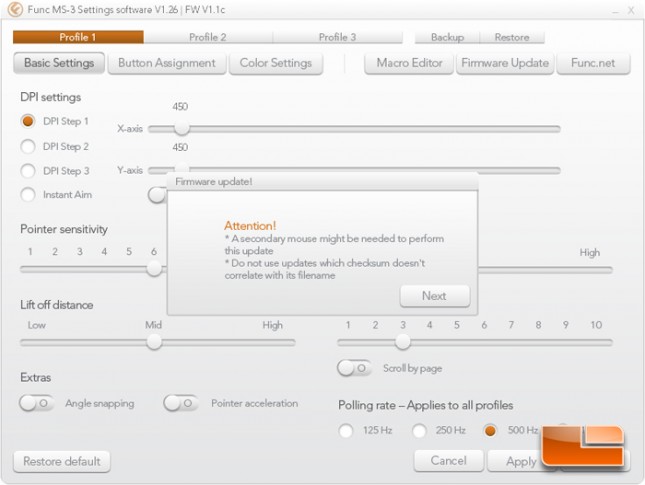Open the Button Assignment tab
The image size is (645, 485).
point(167,63)
